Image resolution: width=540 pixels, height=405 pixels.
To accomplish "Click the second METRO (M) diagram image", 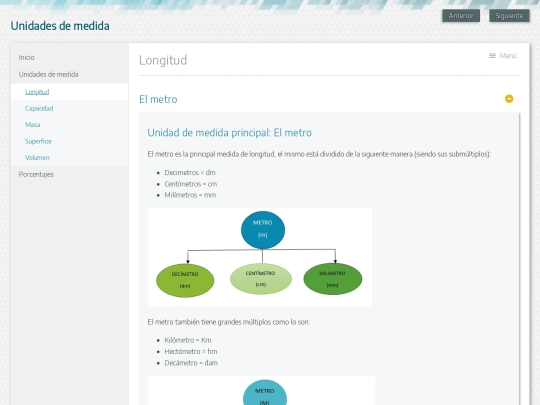I will pyautogui.click(x=261, y=391).
